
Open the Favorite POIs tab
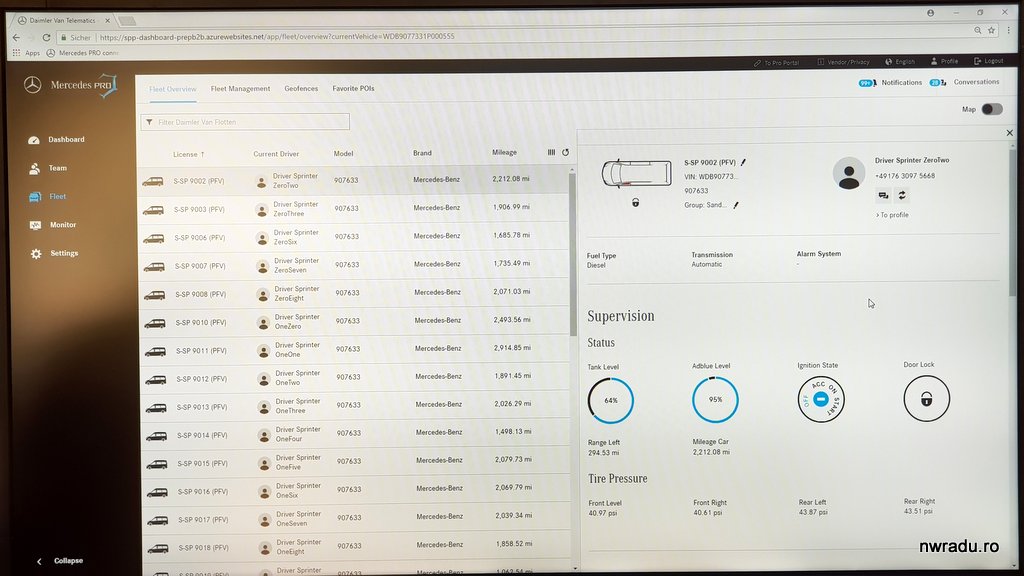pos(353,88)
